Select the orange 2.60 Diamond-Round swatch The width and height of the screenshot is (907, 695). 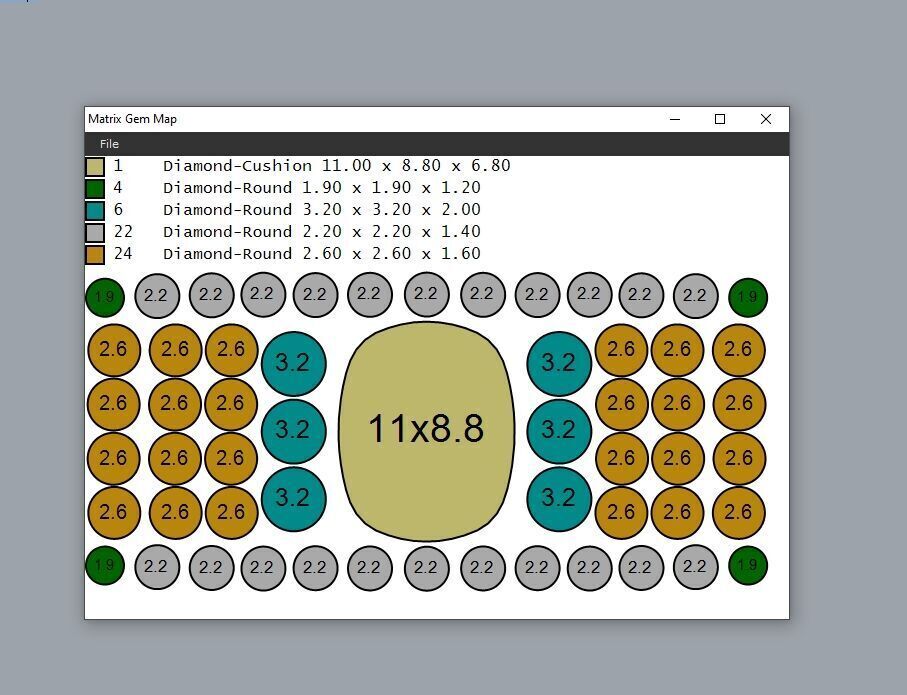[95, 255]
